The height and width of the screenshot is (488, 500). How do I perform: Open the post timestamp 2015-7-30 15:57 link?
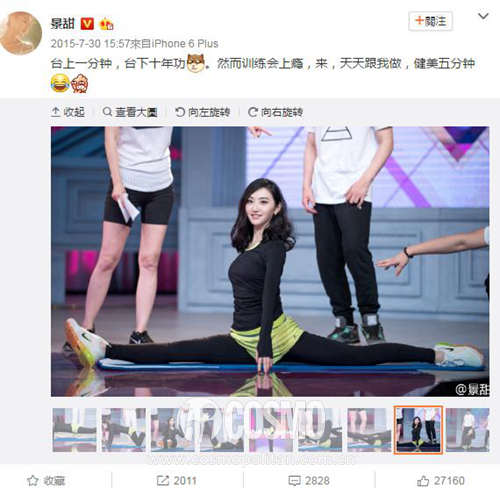pos(90,44)
